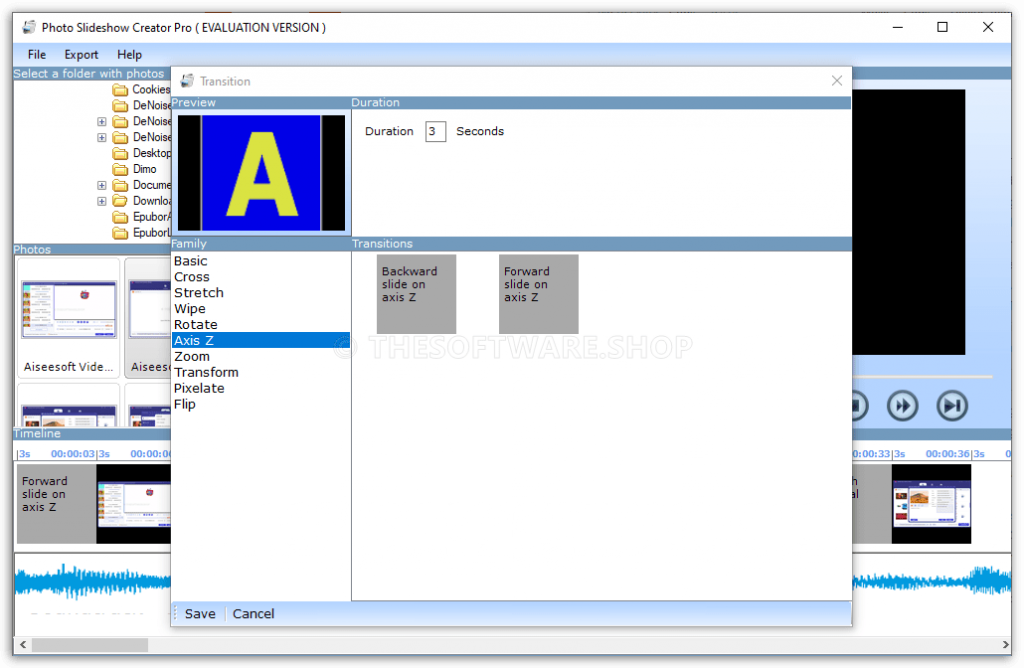
Task: Select the Backward slide on axis Z transition
Action: coord(416,294)
